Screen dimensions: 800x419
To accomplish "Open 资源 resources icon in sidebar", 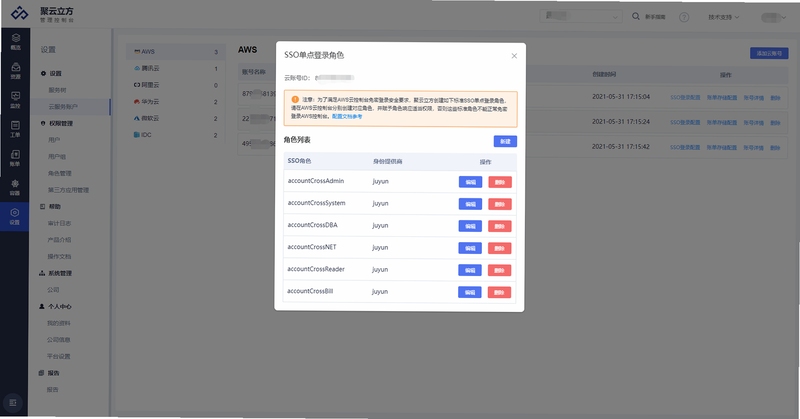I will click(x=15, y=71).
